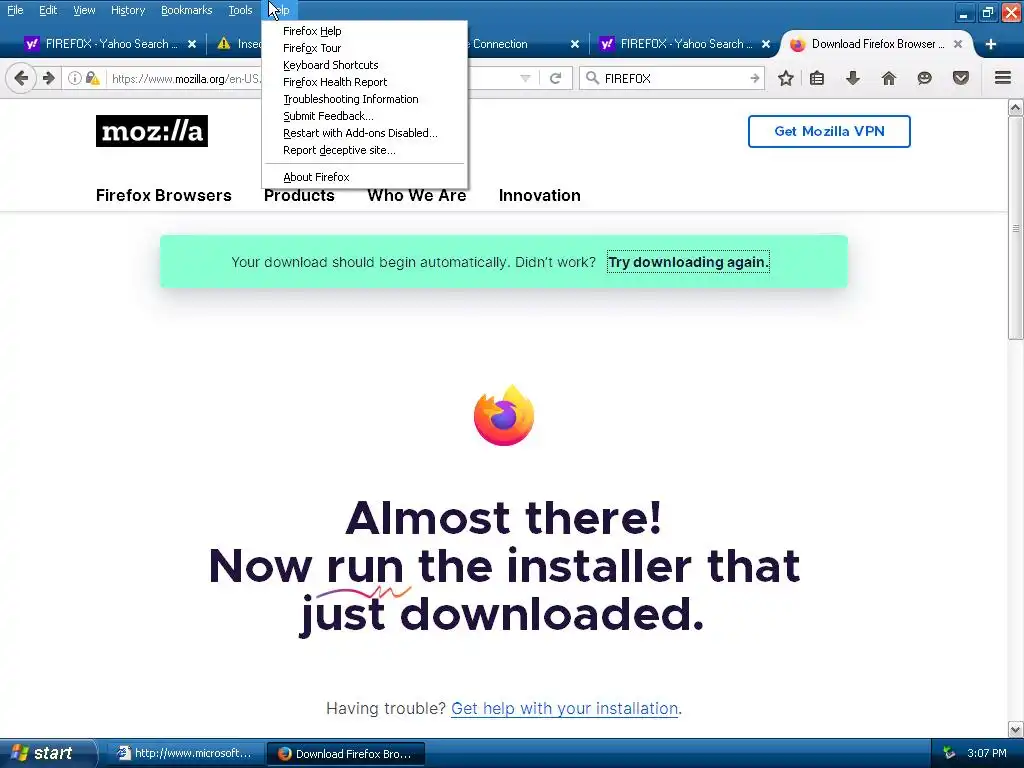The width and height of the screenshot is (1024, 768).
Task: Submit the search with the go arrow
Action: (x=754, y=78)
